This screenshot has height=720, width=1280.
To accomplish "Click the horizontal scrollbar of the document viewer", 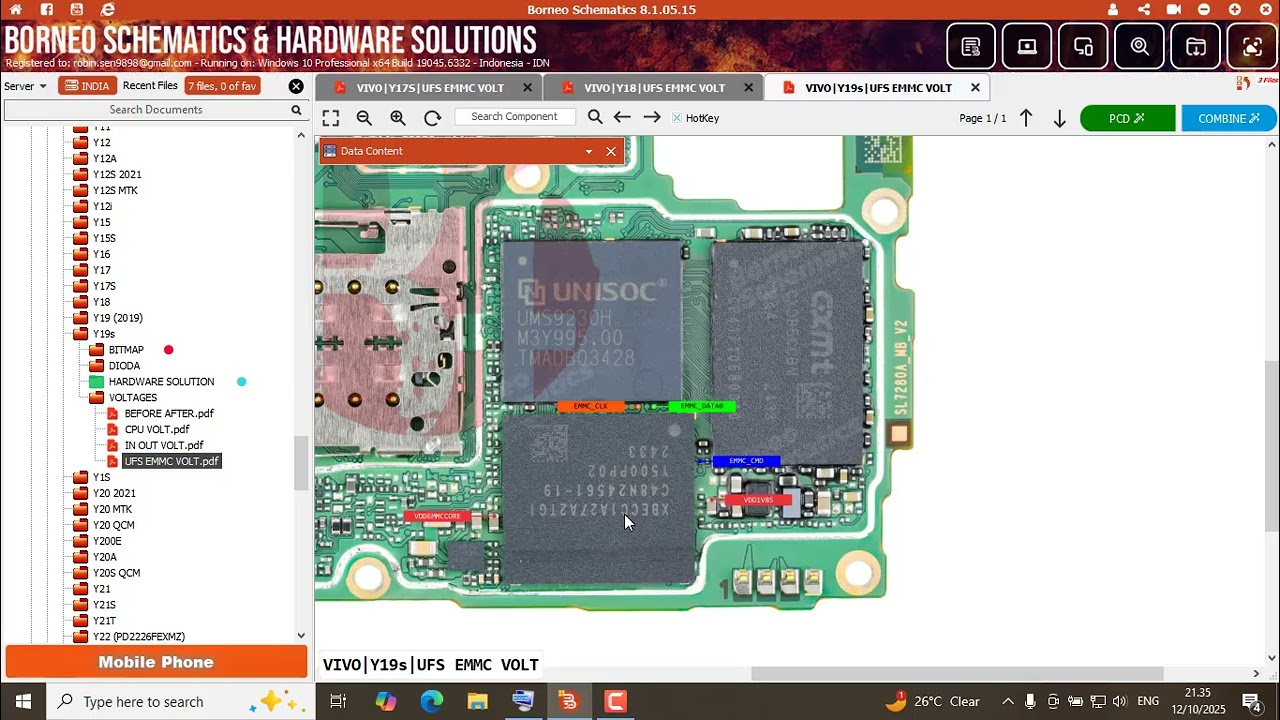I will click(x=957, y=673).
